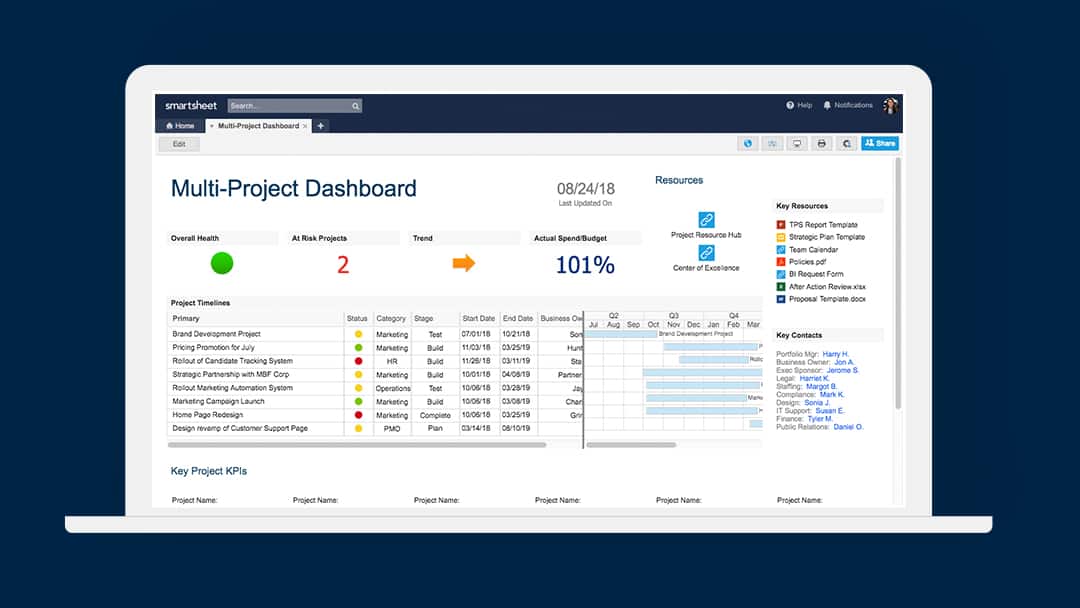Click the horizontal scrollbar under Gantt chart
Screen dimensions: 1080x608
point(631,445)
